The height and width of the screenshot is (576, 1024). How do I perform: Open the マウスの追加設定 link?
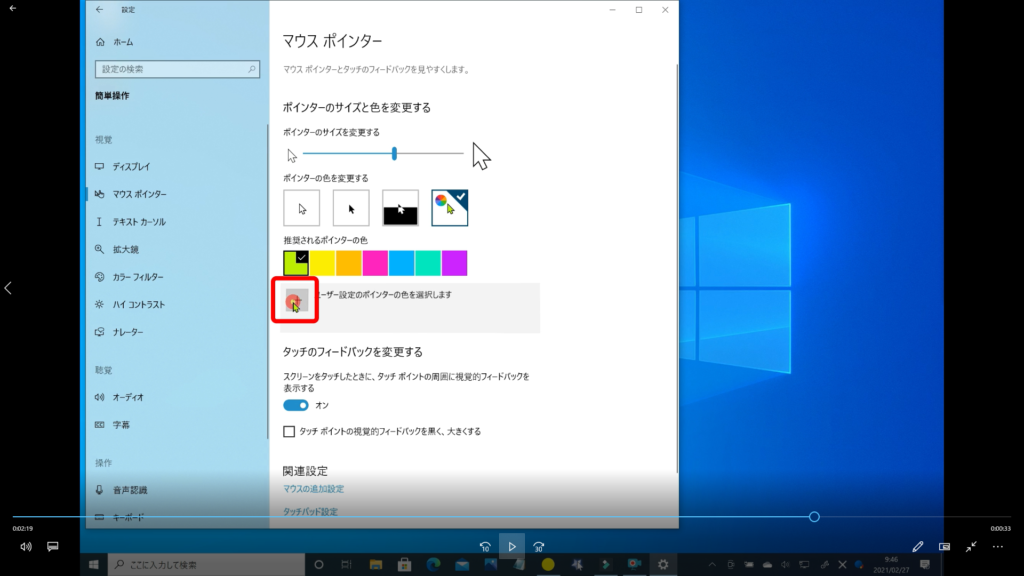(x=313, y=489)
